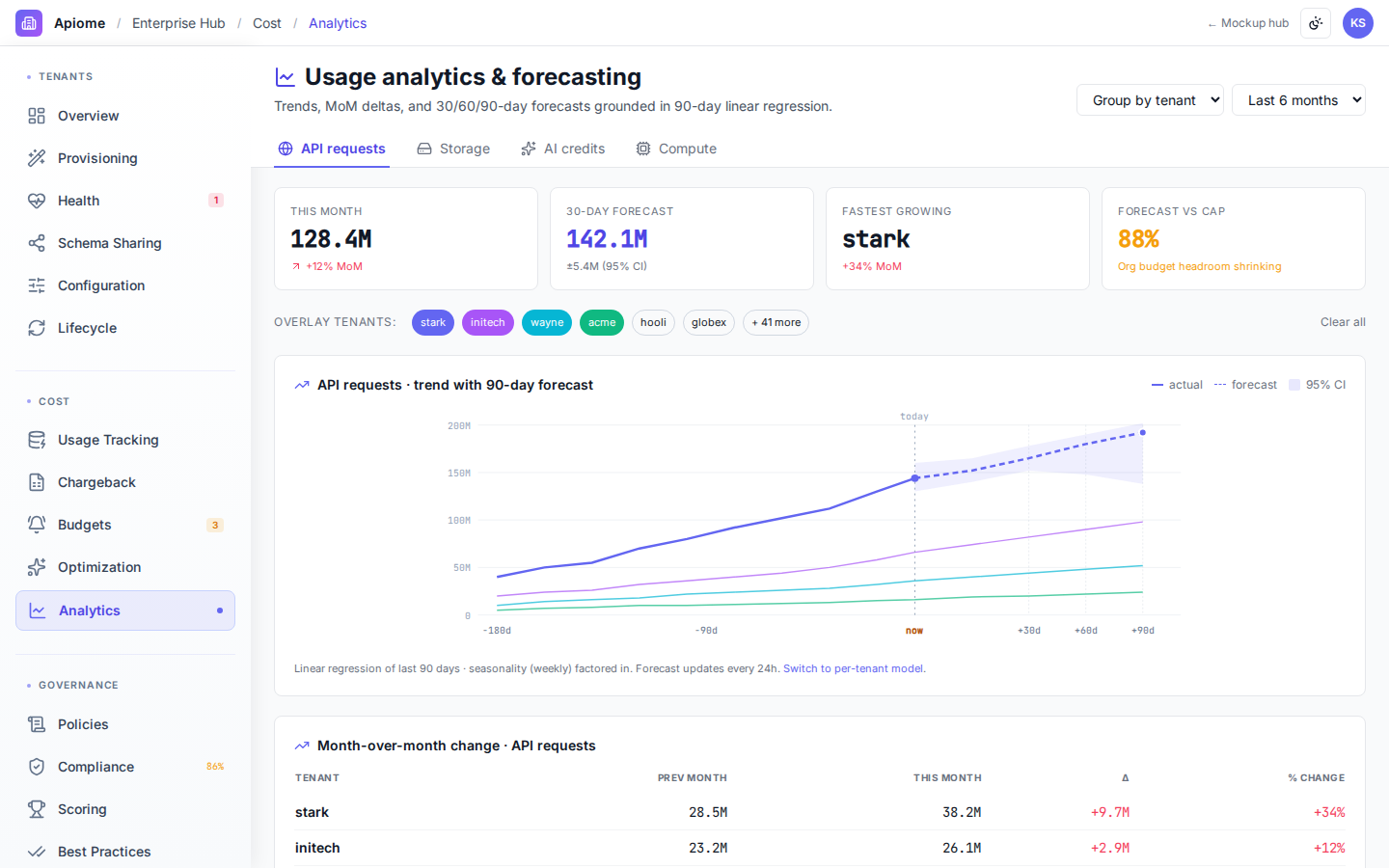This screenshot has width=1389, height=868.
Task: Click the Best Practices check icon
Action: point(37,852)
